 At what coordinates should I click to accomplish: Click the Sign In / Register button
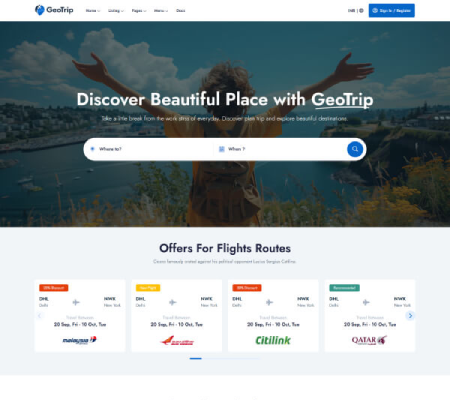pos(391,11)
